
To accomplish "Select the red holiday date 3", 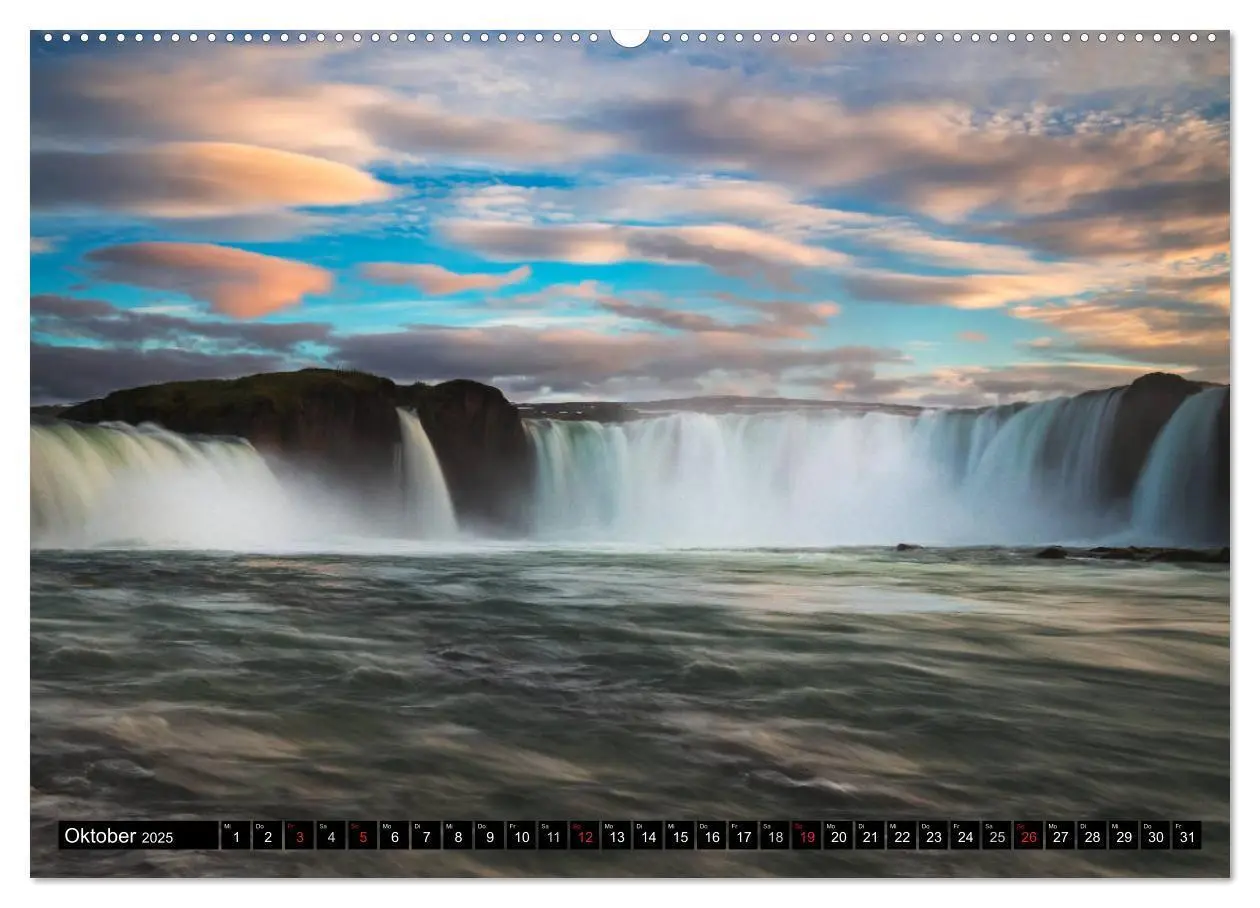I will point(299,836).
